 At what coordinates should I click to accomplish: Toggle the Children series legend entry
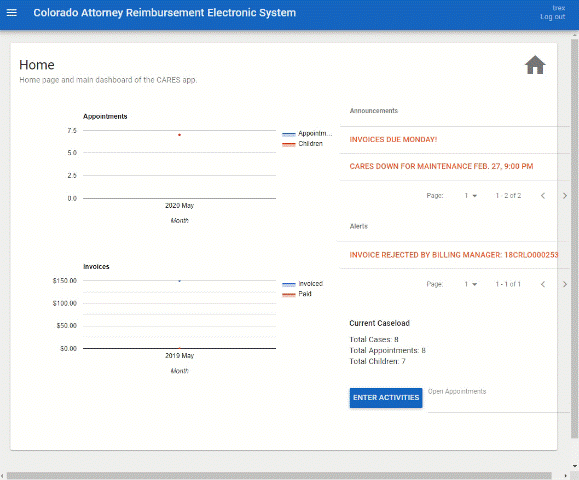point(302,144)
